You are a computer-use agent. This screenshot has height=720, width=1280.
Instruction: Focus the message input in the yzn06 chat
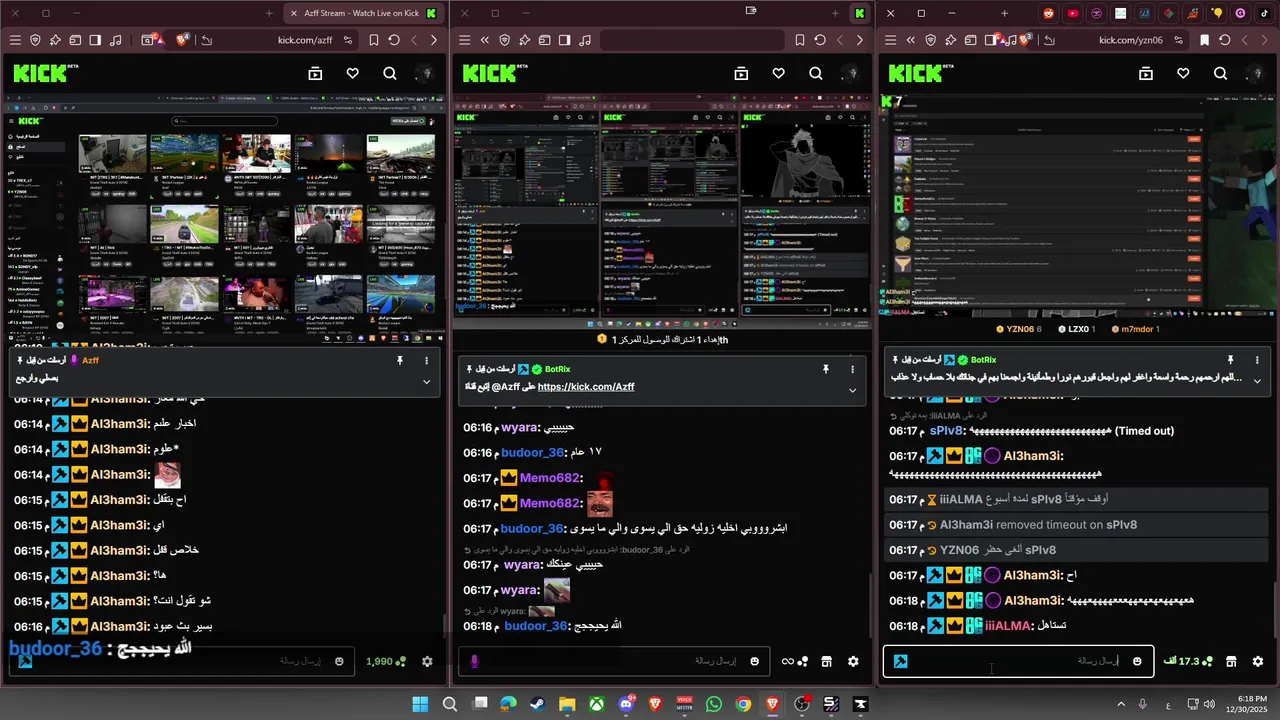click(x=1018, y=661)
